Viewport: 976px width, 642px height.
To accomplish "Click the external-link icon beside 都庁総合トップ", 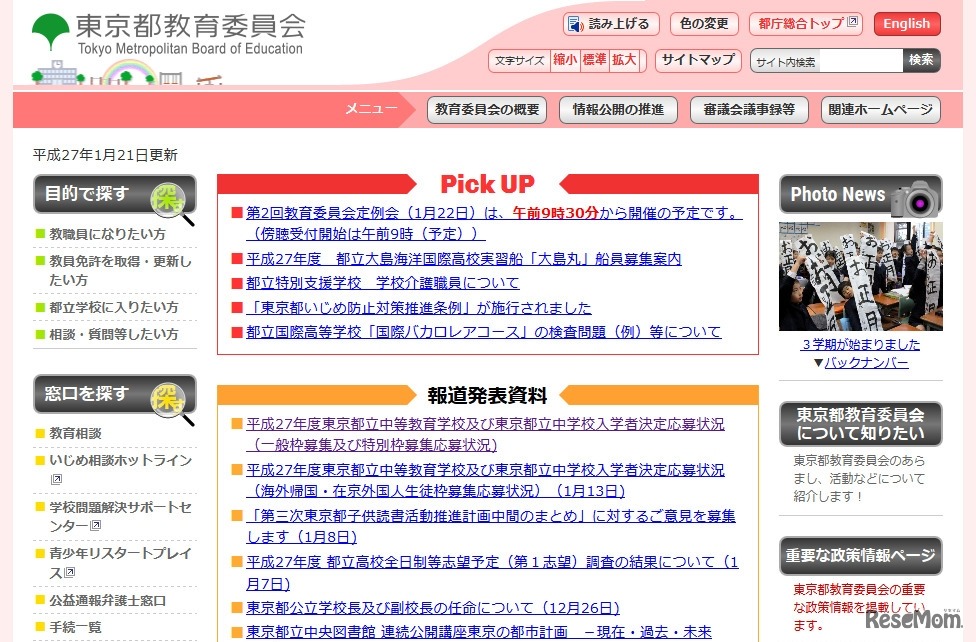I will click(853, 22).
